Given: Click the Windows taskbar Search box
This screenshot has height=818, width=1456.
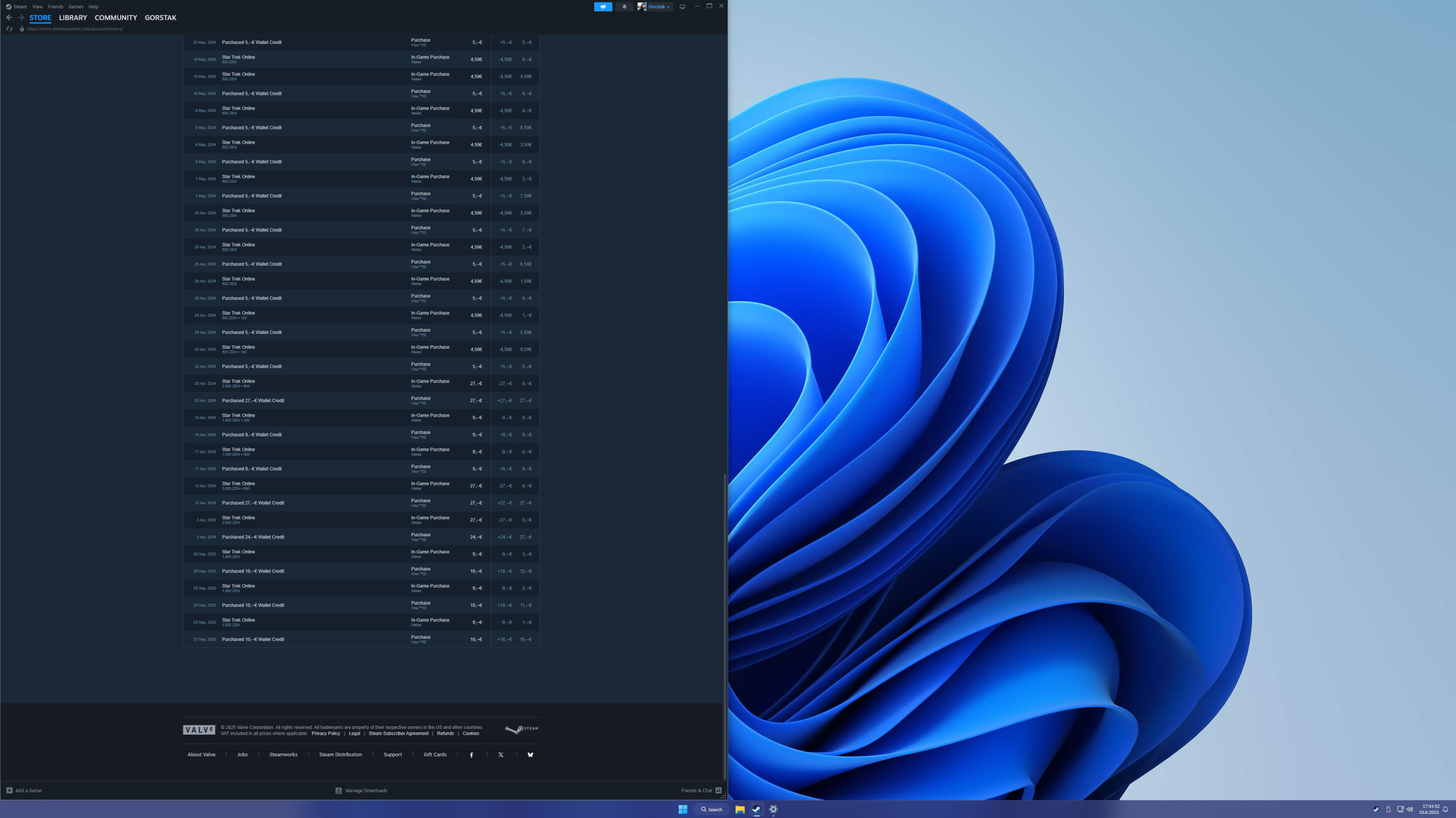Looking at the screenshot, I should 712,810.
